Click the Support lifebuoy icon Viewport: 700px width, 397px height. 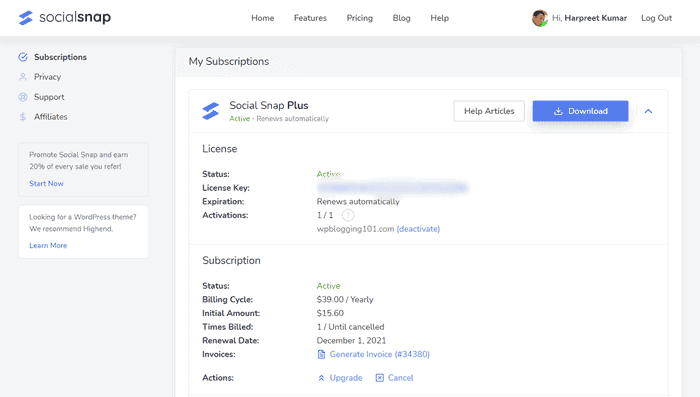23,97
